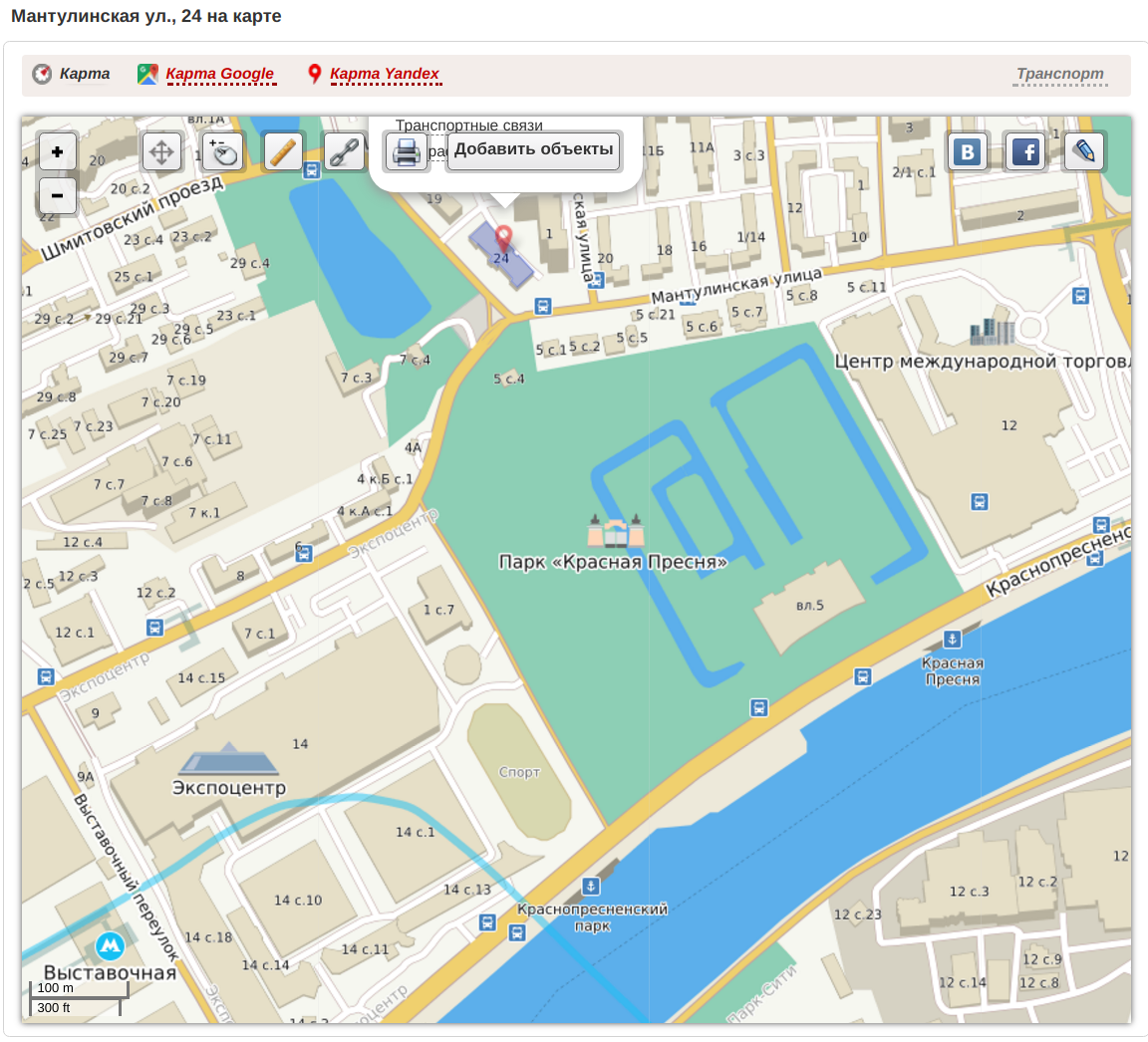Click the Выставочная station label
The height and width of the screenshot is (1042, 1148).
click(111, 972)
